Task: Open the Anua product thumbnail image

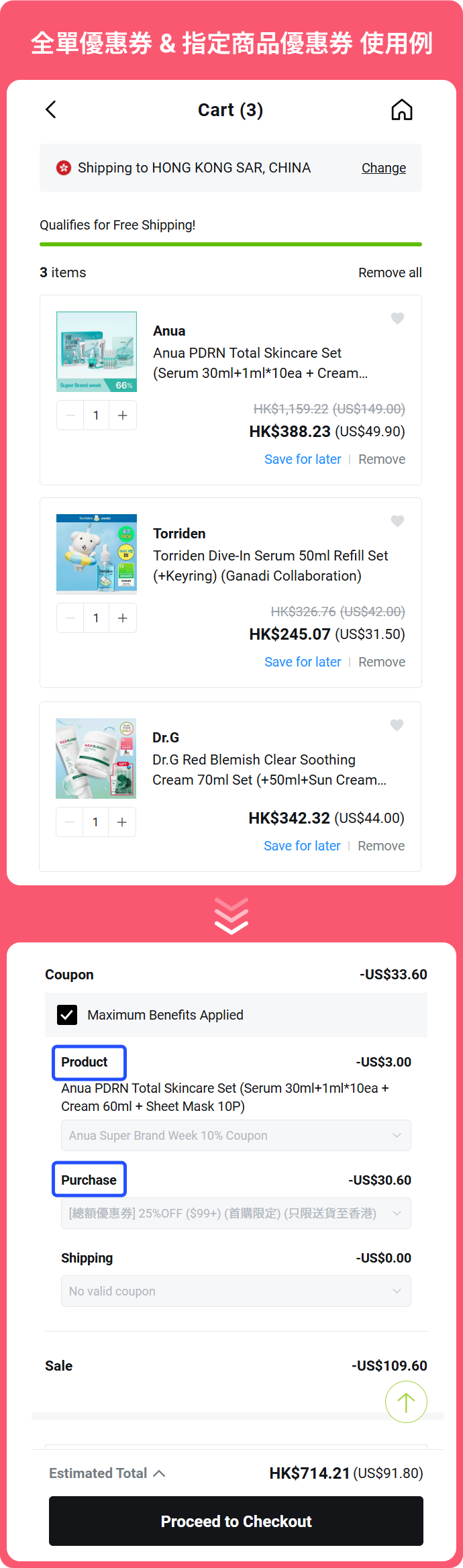Action: coord(96,351)
